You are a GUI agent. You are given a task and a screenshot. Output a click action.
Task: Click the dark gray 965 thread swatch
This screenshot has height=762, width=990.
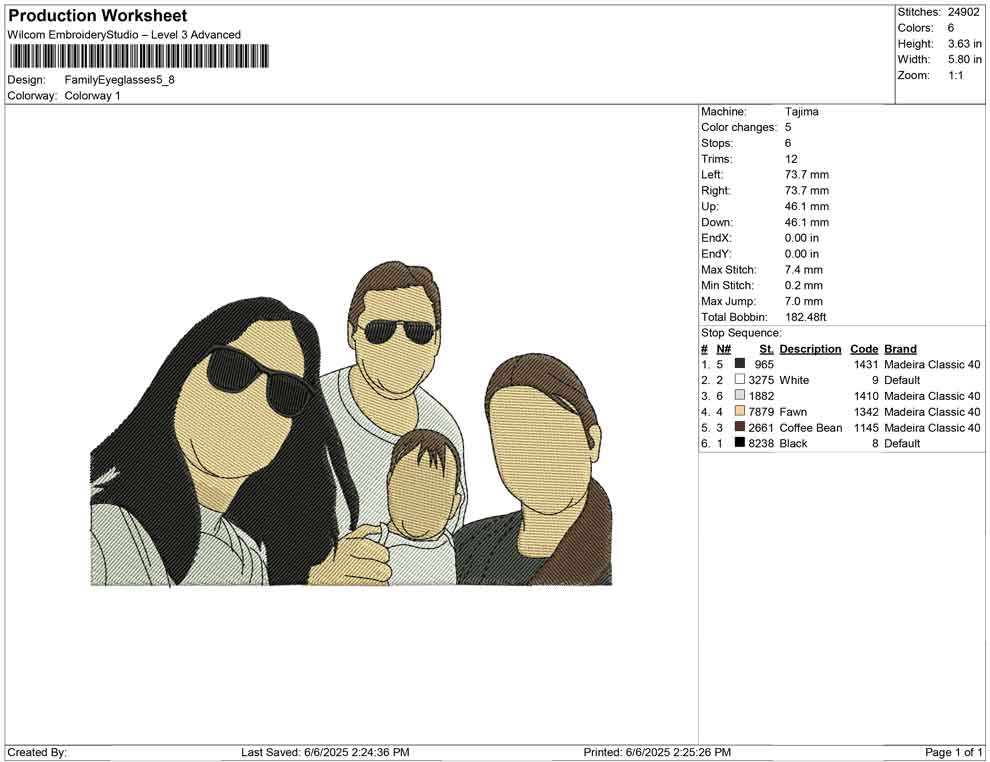[x=739, y=364]
